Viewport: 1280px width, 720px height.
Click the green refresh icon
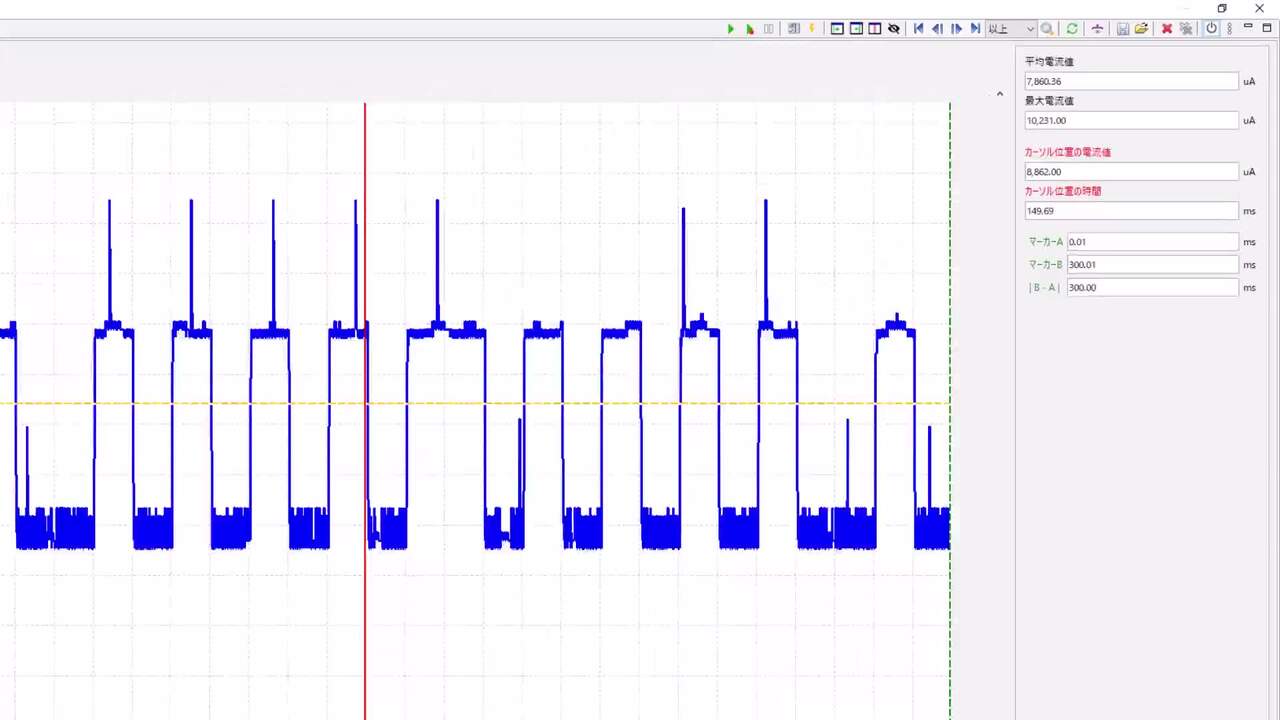[1072, 29]
